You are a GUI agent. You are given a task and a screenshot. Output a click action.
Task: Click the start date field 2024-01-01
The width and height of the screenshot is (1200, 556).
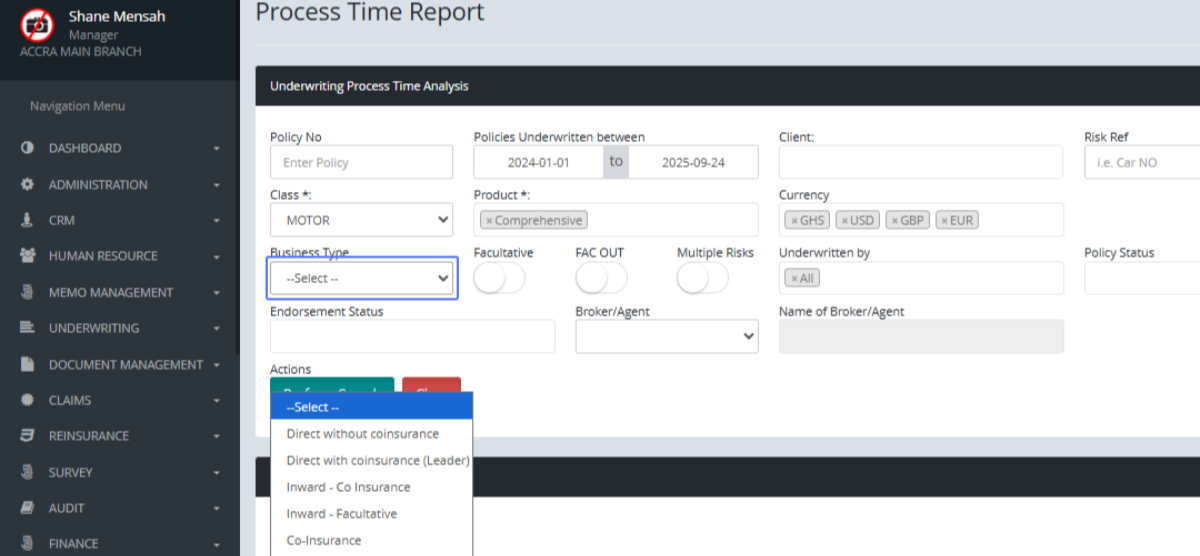pyautogui.click(x=538, y=162)
